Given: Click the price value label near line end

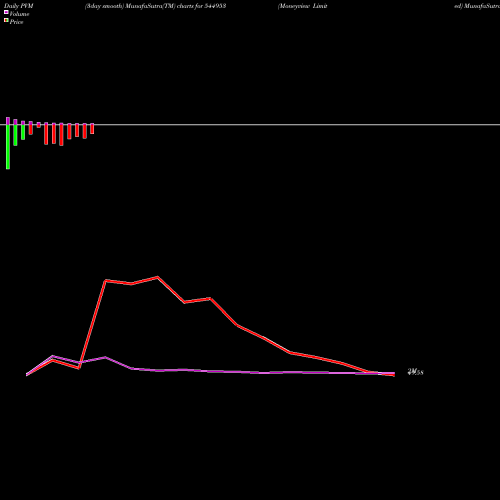Looking at the screenshot, I should 416,372.
